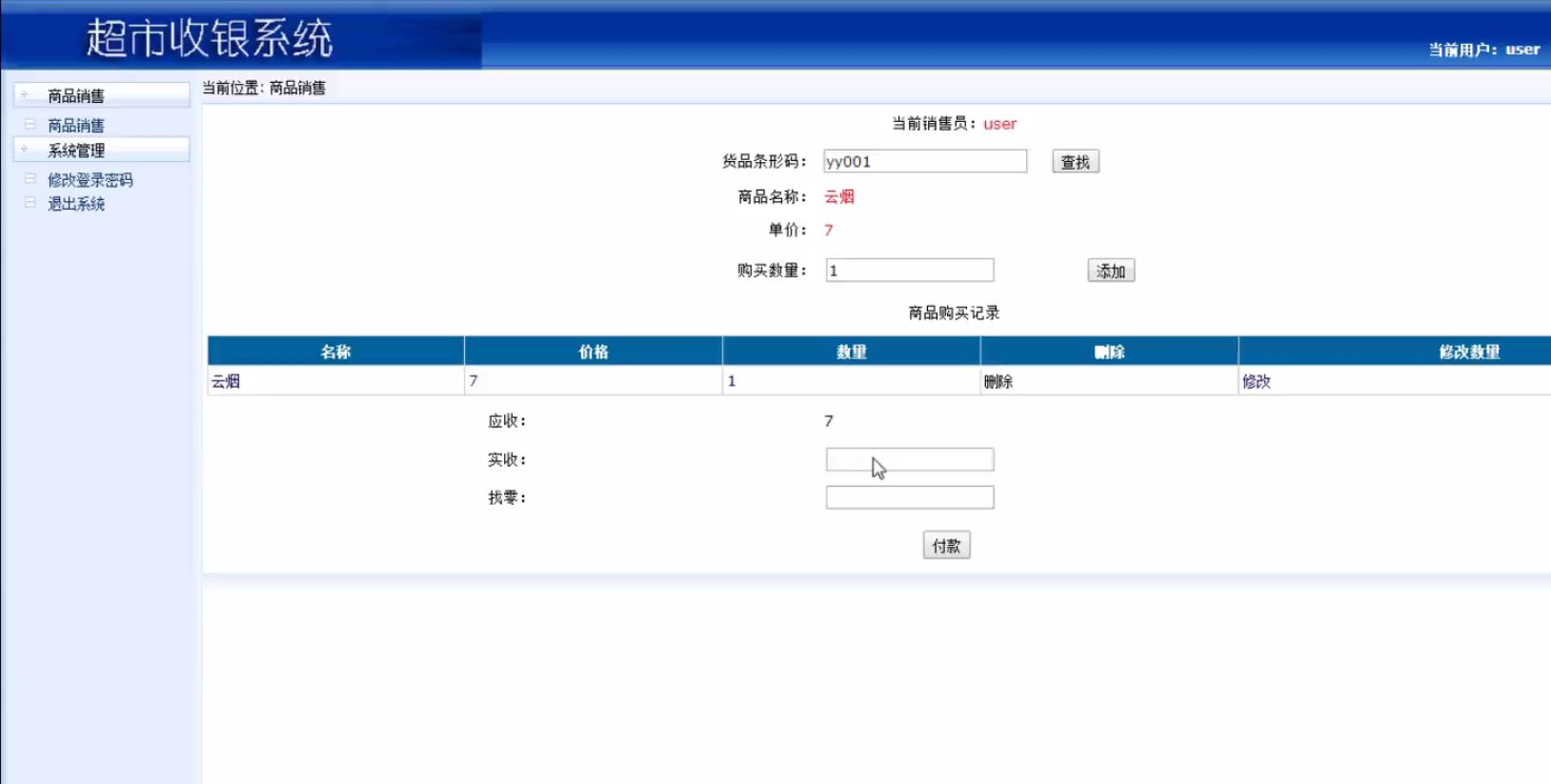
Task: Click the 名称 column header
Action: coord(335,352)
